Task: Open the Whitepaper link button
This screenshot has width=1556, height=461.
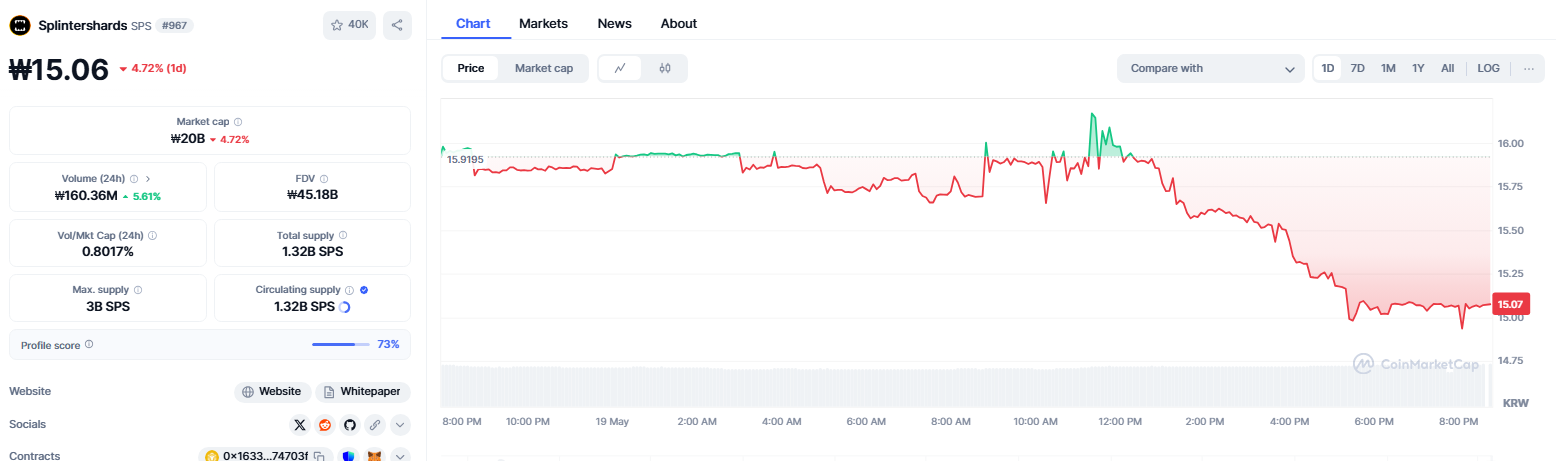Action: 363,392
